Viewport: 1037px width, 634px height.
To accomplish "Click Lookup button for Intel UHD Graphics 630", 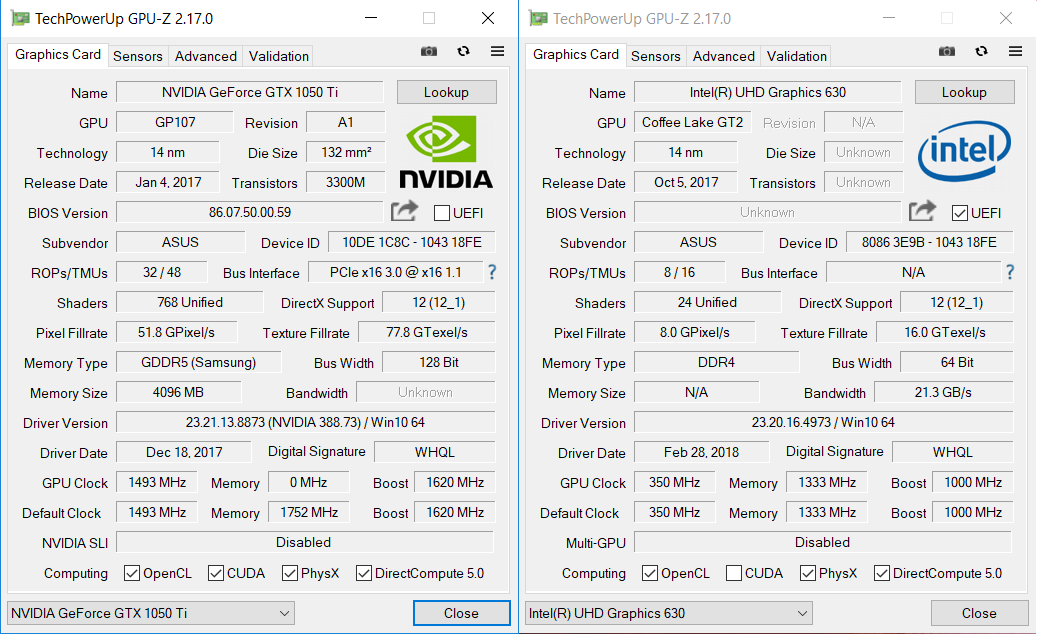I will coord(964,92).
